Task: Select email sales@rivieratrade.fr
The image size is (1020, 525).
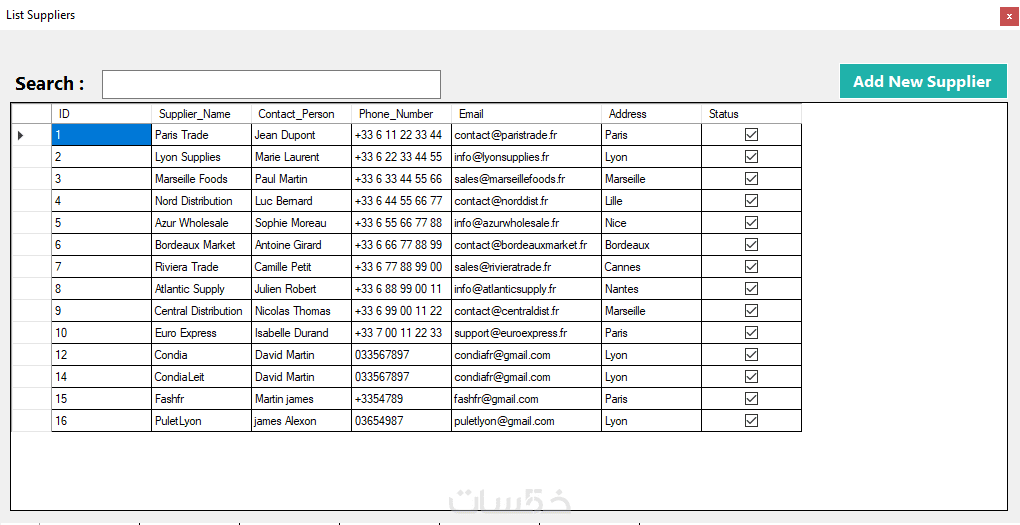Action: pos(526,267)
